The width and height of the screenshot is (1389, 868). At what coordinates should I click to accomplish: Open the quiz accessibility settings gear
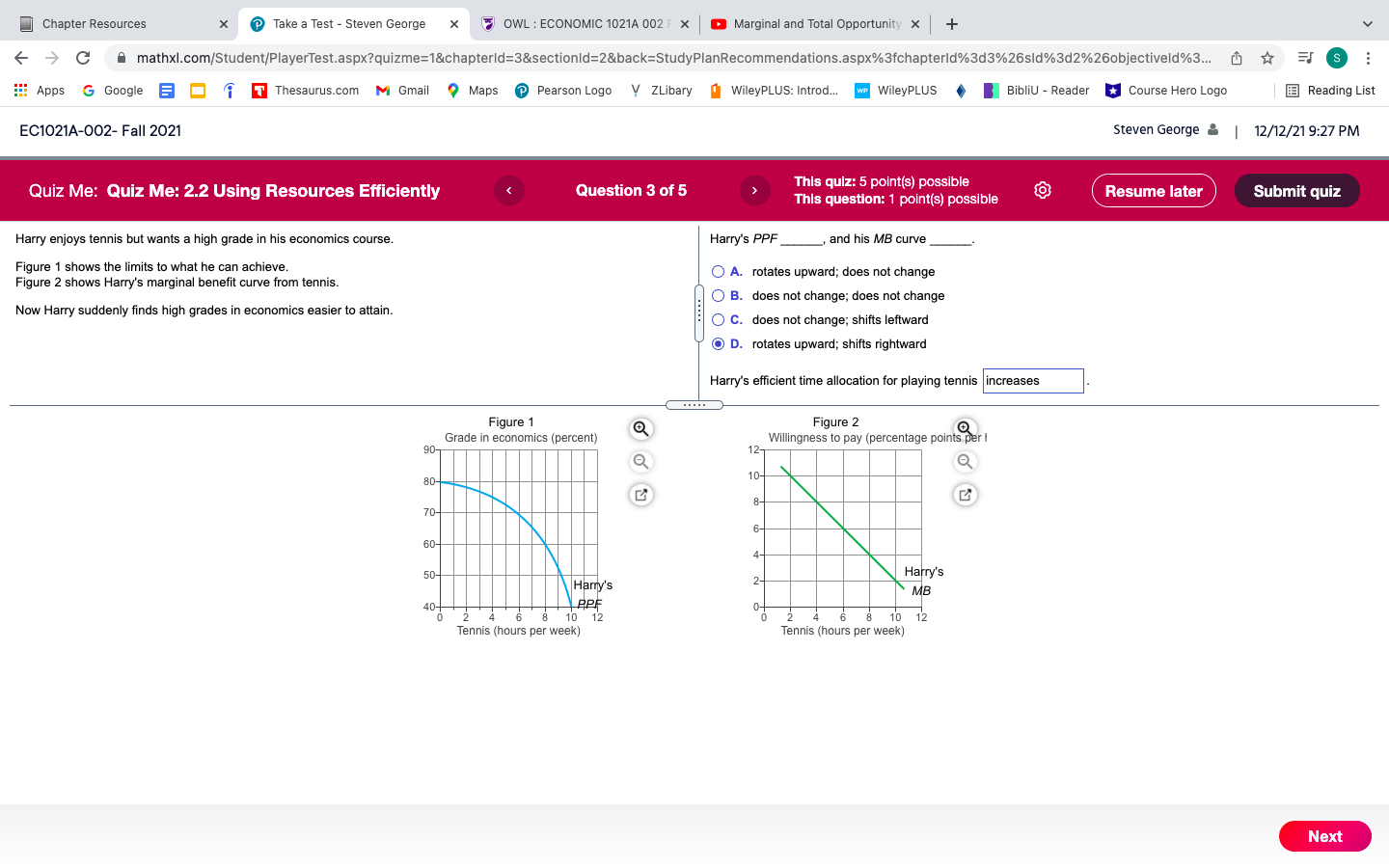pos(1043,190)
